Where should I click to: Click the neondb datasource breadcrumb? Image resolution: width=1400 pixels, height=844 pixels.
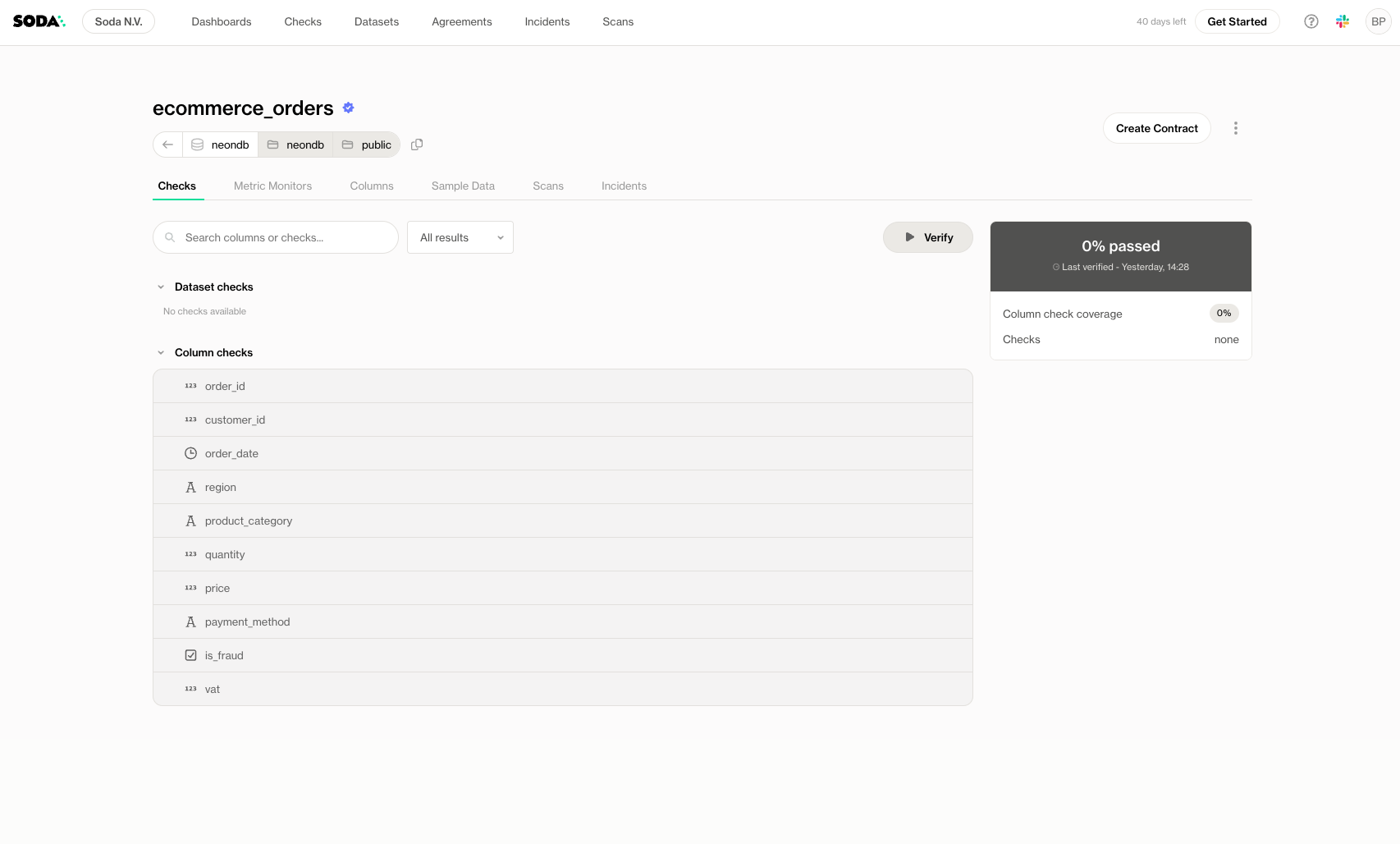(220, 144)
